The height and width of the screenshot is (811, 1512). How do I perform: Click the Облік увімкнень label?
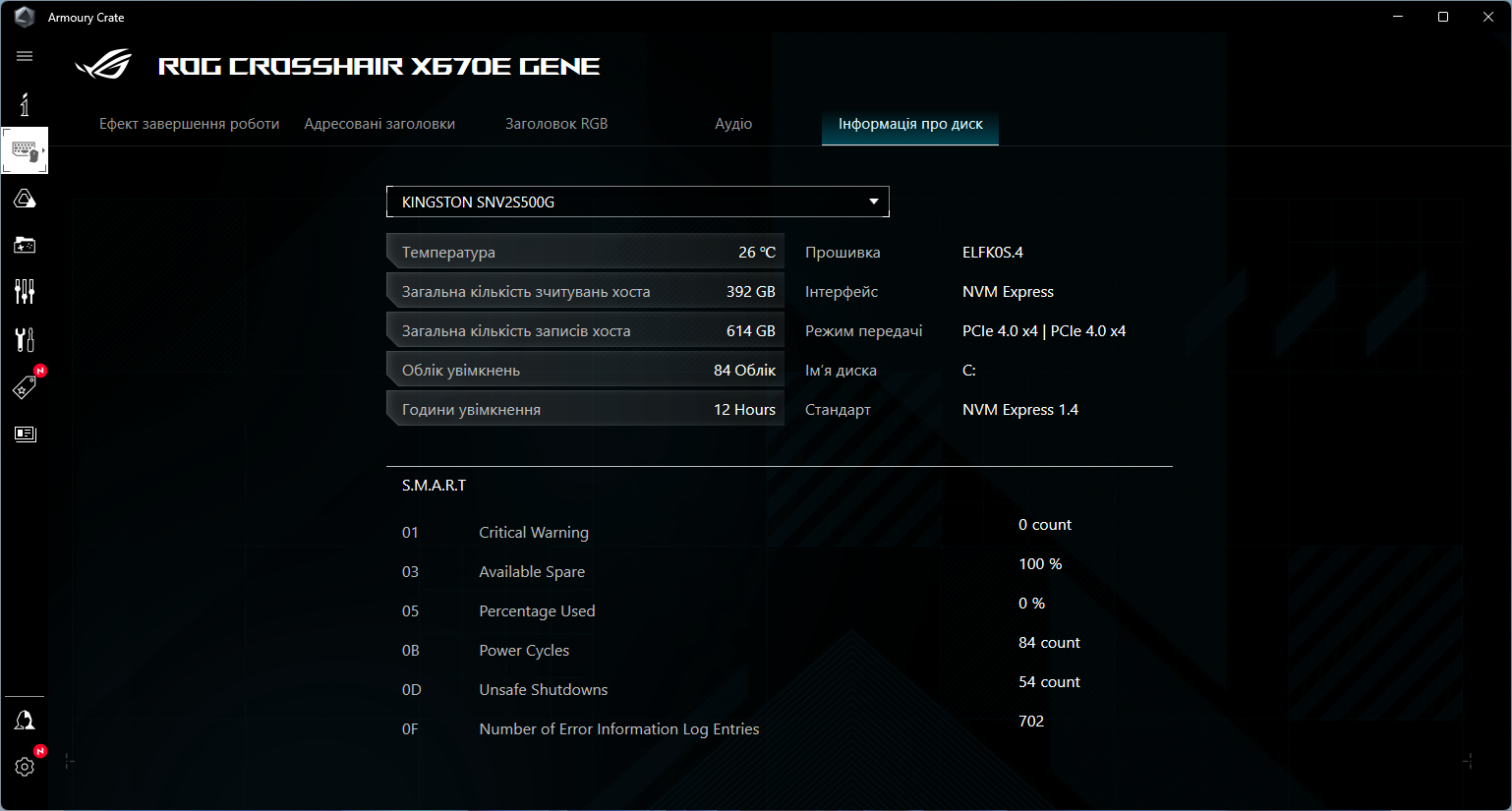point(461,371)
